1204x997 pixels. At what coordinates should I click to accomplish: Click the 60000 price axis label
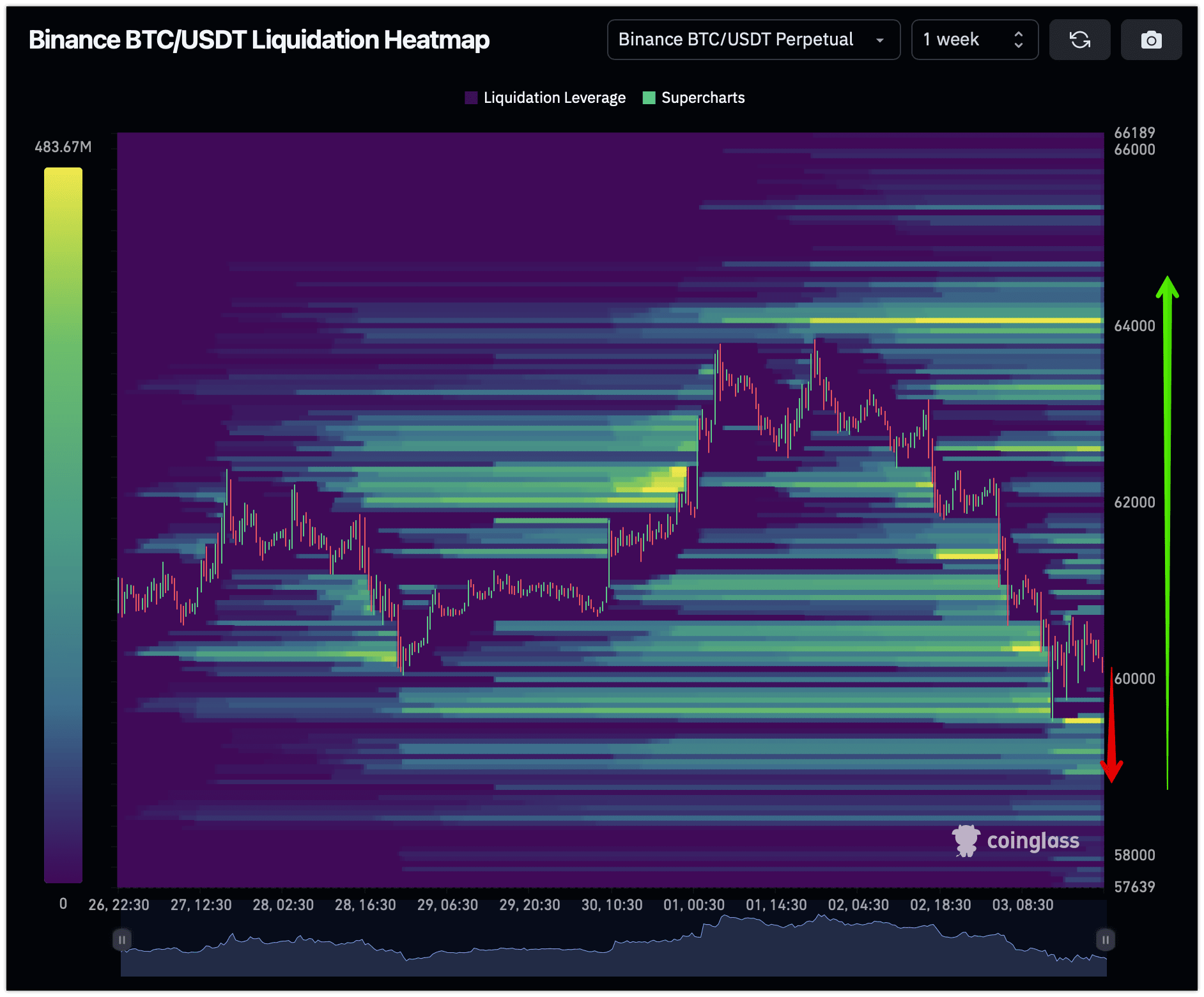click(x=1134, y=679)
